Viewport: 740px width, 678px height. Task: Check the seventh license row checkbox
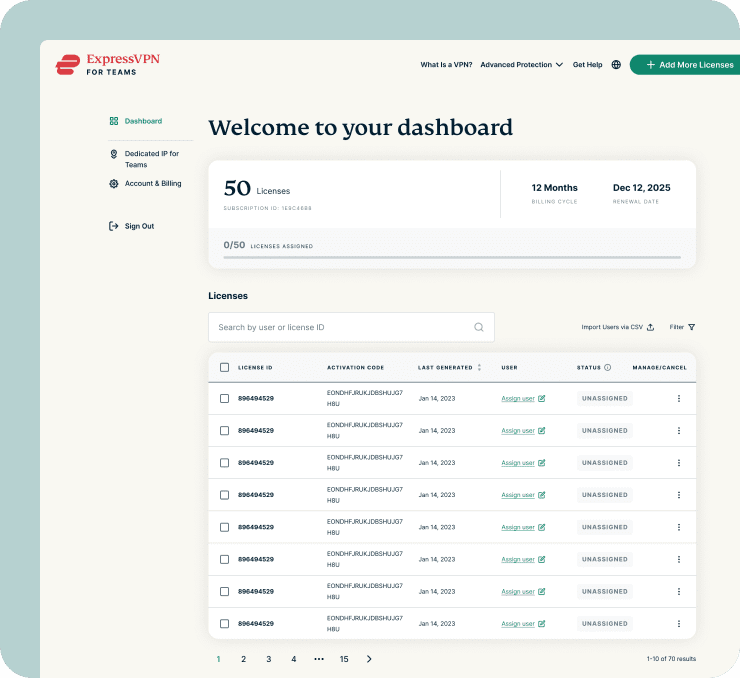pyautogui.click(x=225, y=592)
